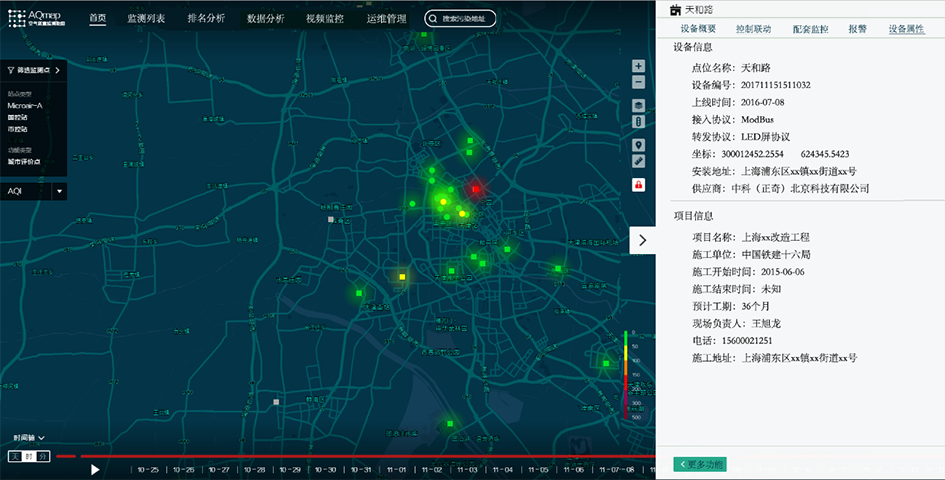The height and width of the screenshot is (480, 945).
Task: Switch timeline granularity to 时 (hour)
Action: point(29,456)
